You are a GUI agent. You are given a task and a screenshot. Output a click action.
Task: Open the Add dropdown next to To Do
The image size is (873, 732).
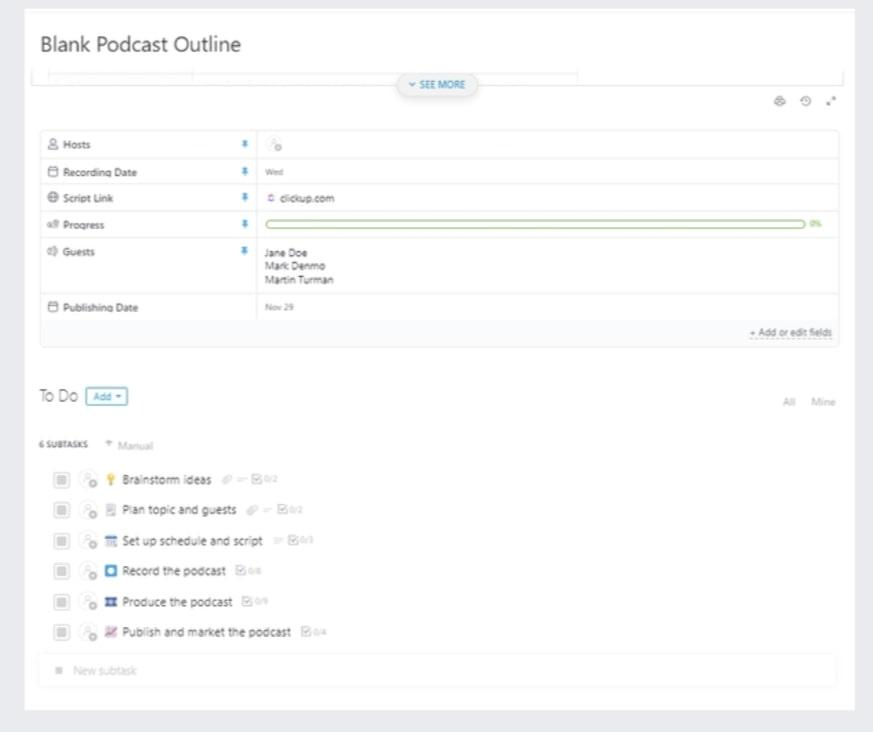tap(107, 397)
